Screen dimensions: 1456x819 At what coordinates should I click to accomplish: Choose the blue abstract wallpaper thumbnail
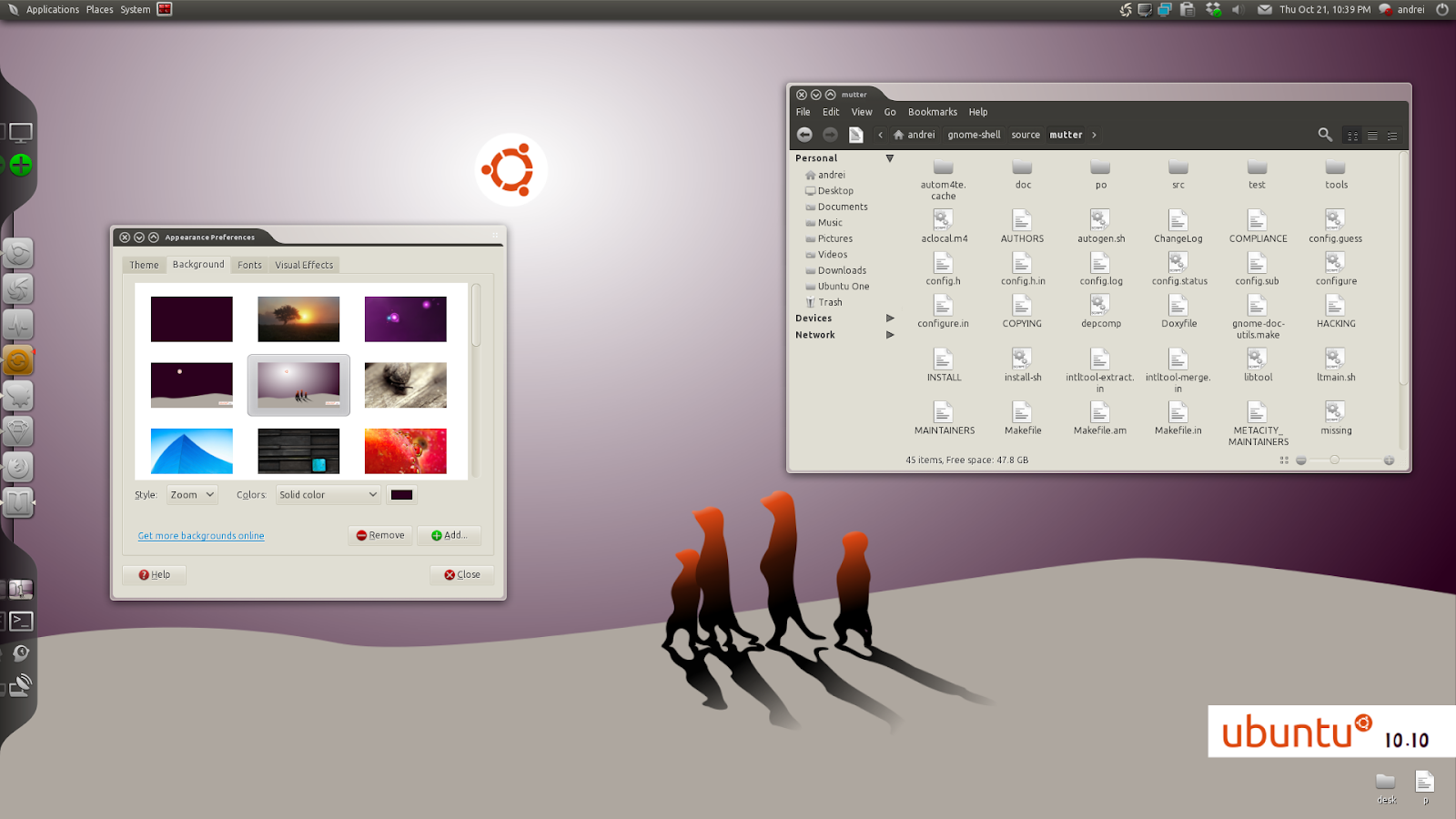[x=192, y=451]
